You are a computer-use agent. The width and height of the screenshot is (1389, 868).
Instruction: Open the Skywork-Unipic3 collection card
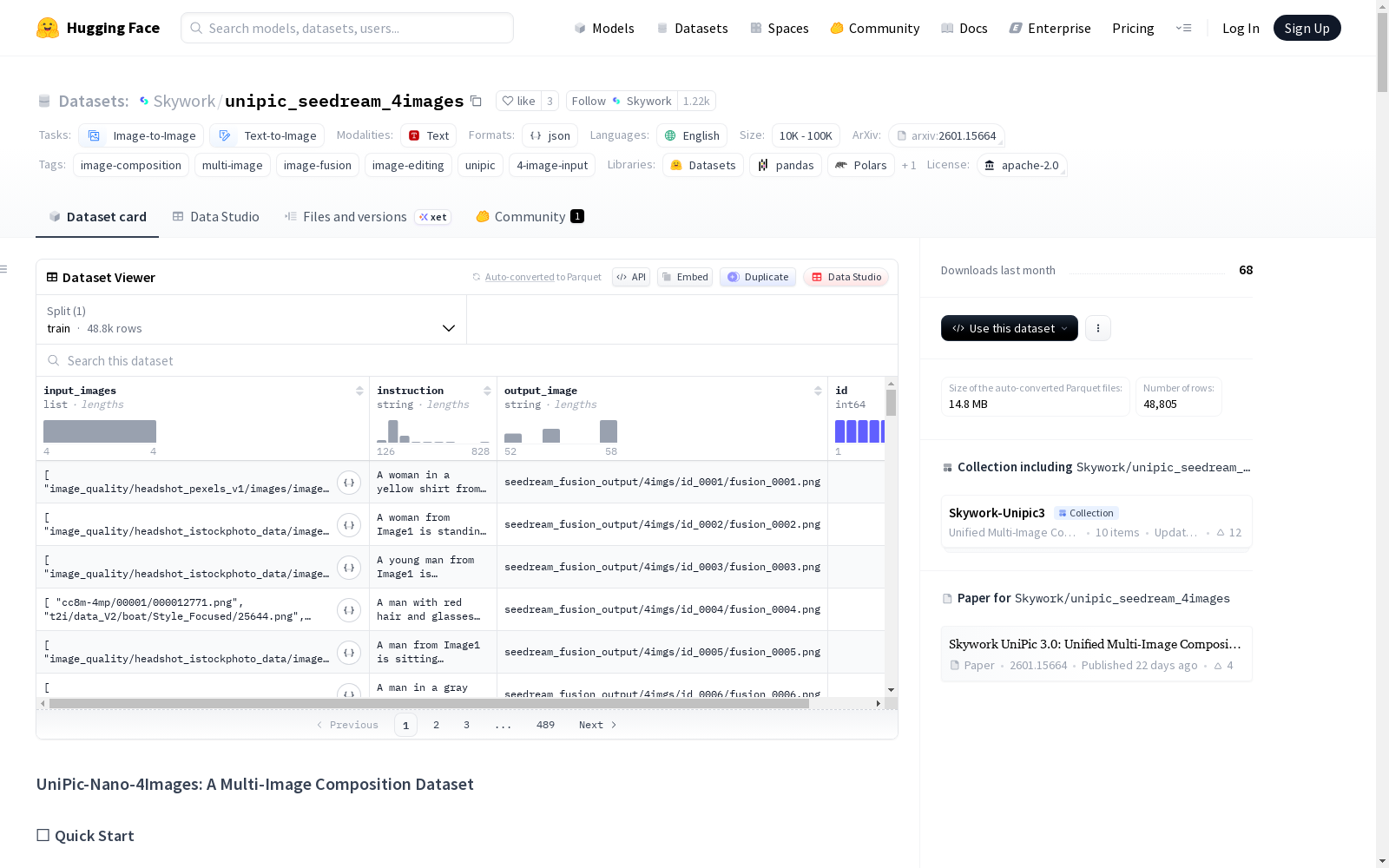1096,522
